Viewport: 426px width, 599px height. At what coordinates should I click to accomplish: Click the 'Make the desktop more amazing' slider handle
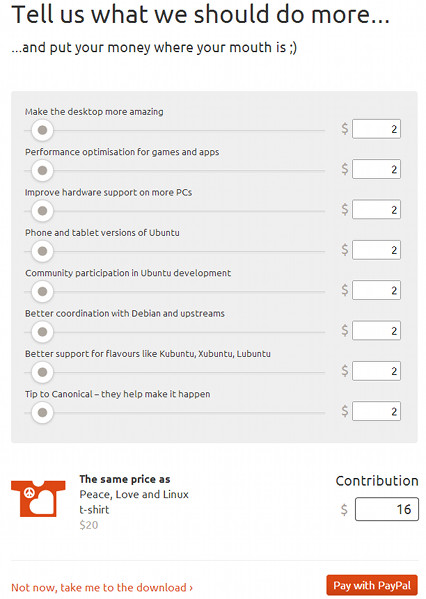click(x=42, y=130)
